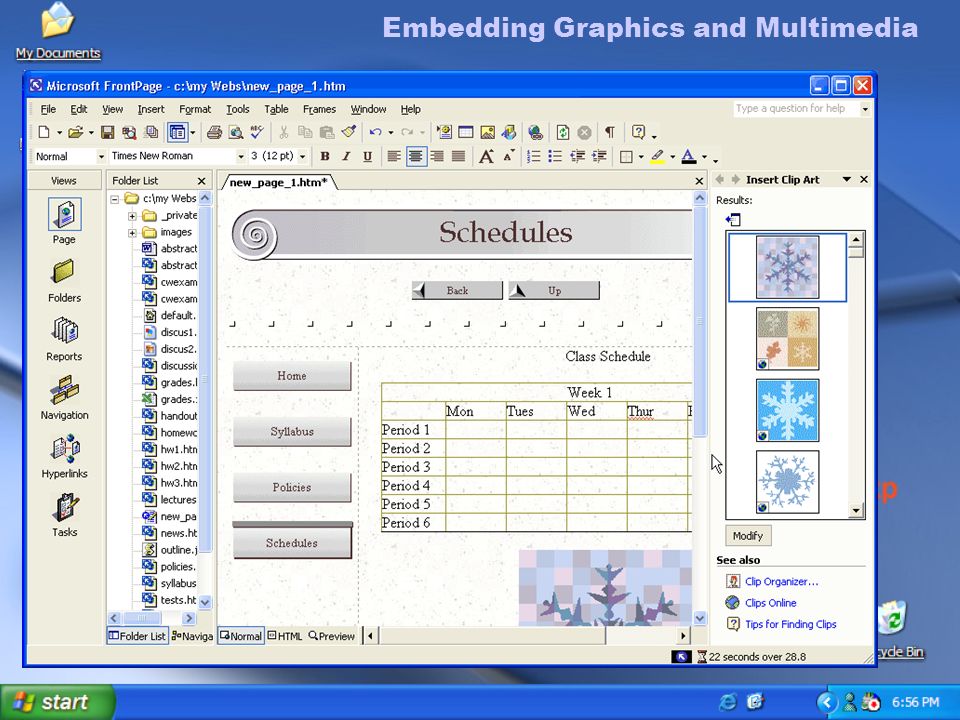This screenshot has height=720, width=960.
Task: Click the Increase Indent icon
Action: pyautogui.click(x=598, y=157)
